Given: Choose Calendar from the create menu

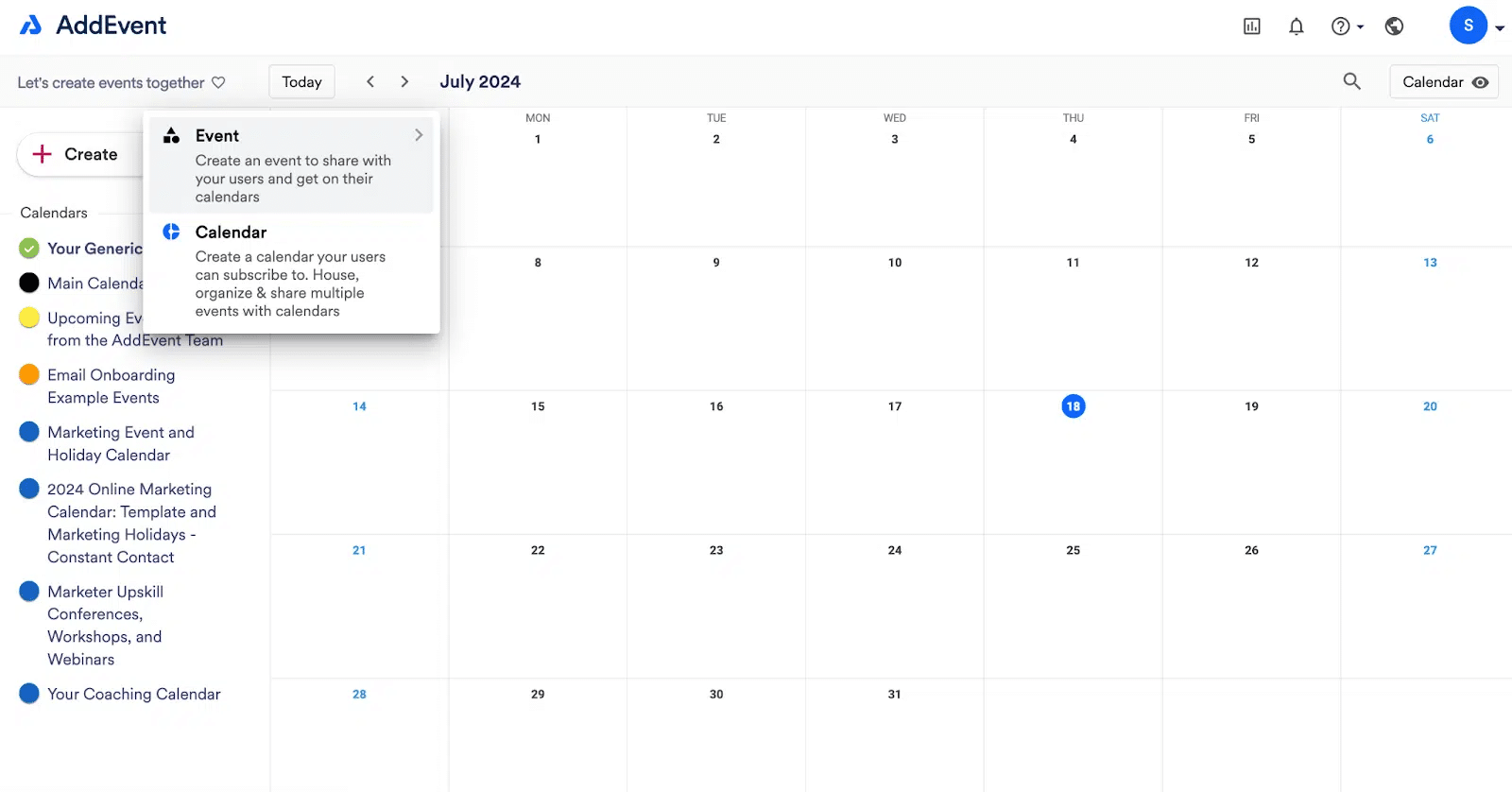Looking at the screenshot, I should click(291, 271).
